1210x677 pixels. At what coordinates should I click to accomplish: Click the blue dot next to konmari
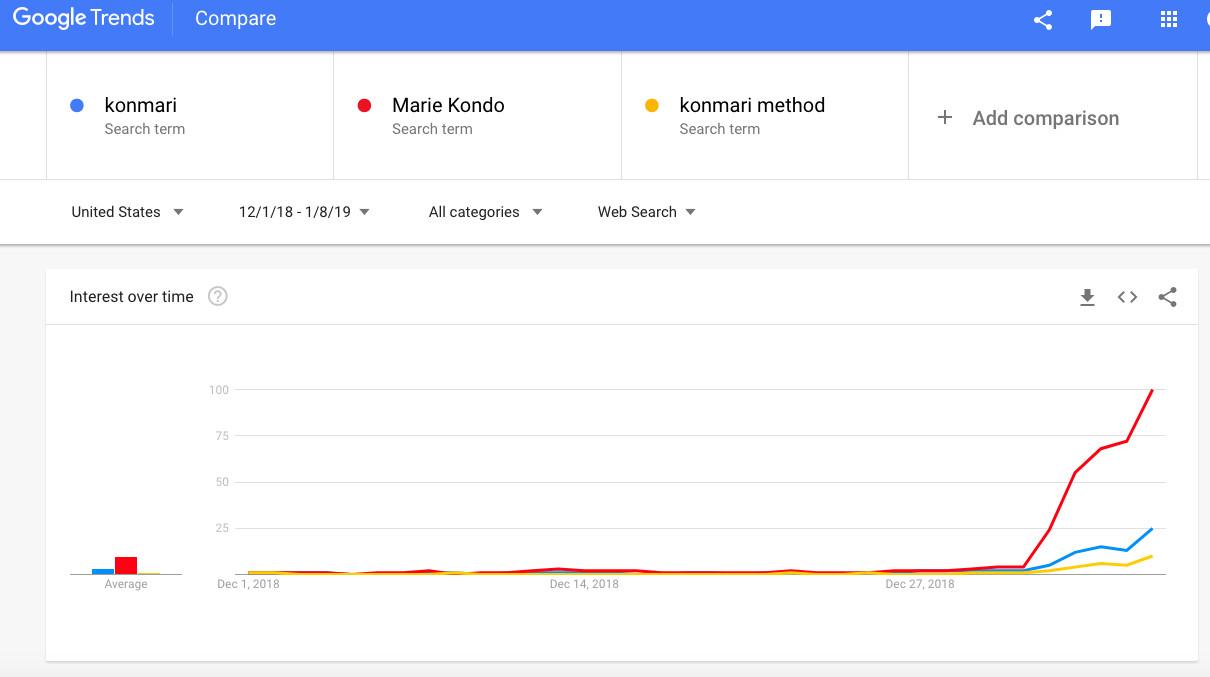pyautogui.click(x=77, y=106)
